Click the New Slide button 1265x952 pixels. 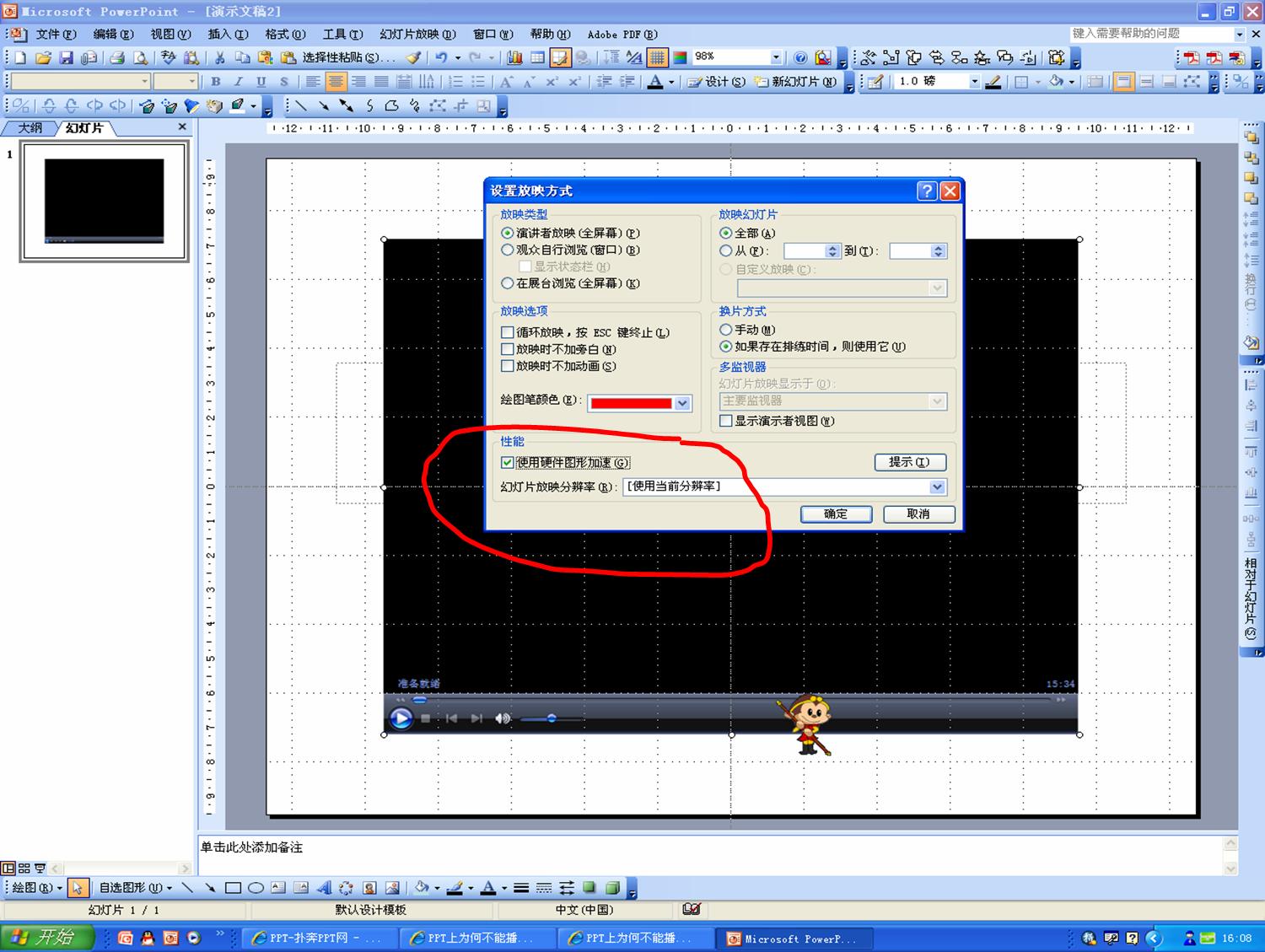click(x=796, y=82)
